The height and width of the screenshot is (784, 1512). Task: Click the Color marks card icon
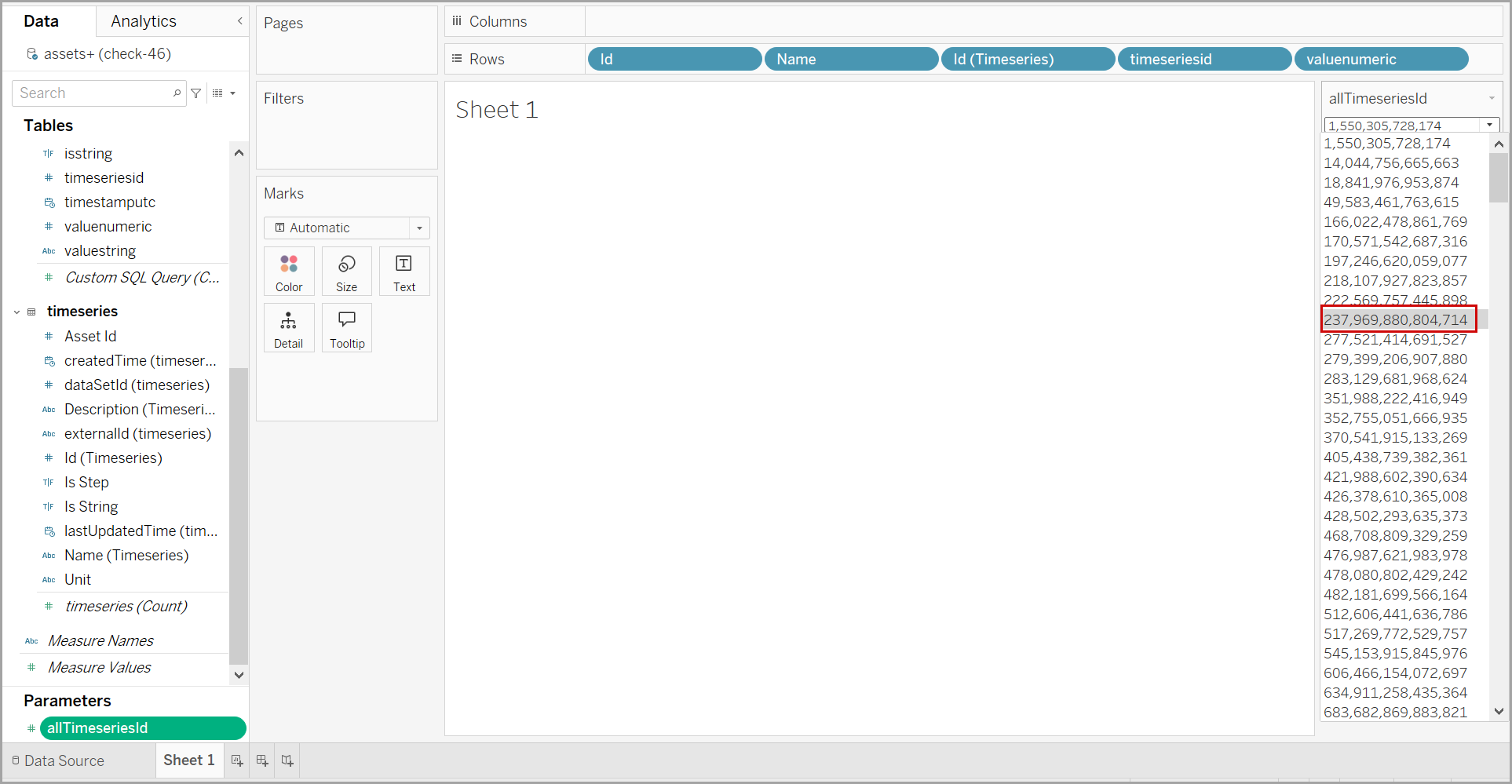(289, 272)
